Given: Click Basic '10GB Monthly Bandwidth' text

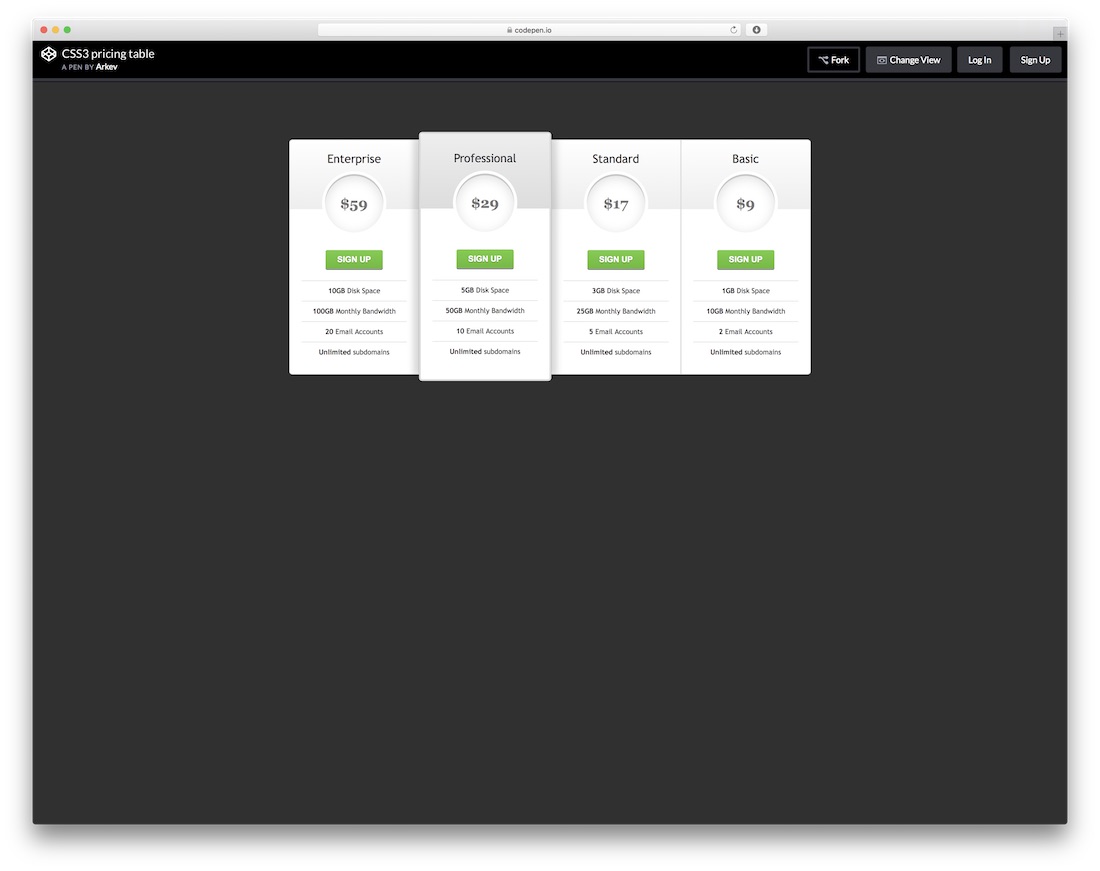Looking at the screenshot, I should click(746, 311).
